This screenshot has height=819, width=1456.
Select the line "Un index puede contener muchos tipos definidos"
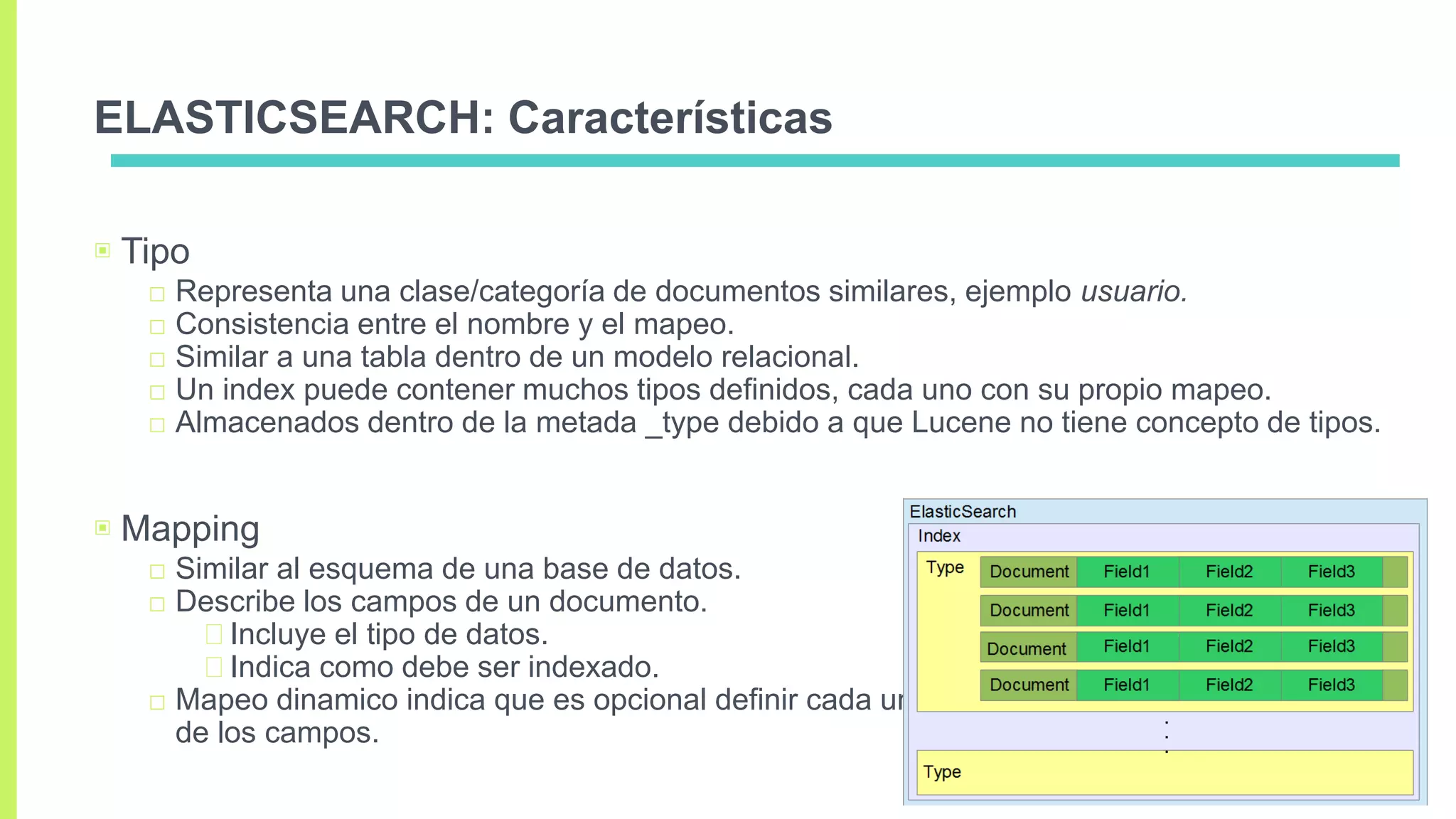723,390
